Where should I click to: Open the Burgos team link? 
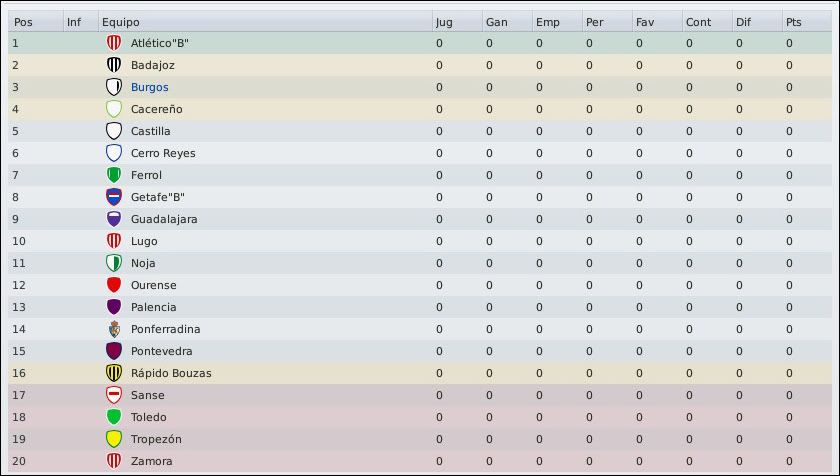149,87
